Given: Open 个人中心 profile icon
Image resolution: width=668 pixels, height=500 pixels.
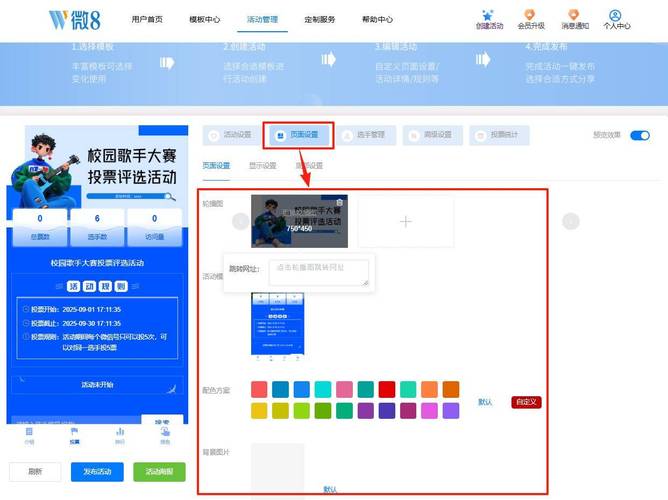Looking at the screenshot, I should (615, 15).
